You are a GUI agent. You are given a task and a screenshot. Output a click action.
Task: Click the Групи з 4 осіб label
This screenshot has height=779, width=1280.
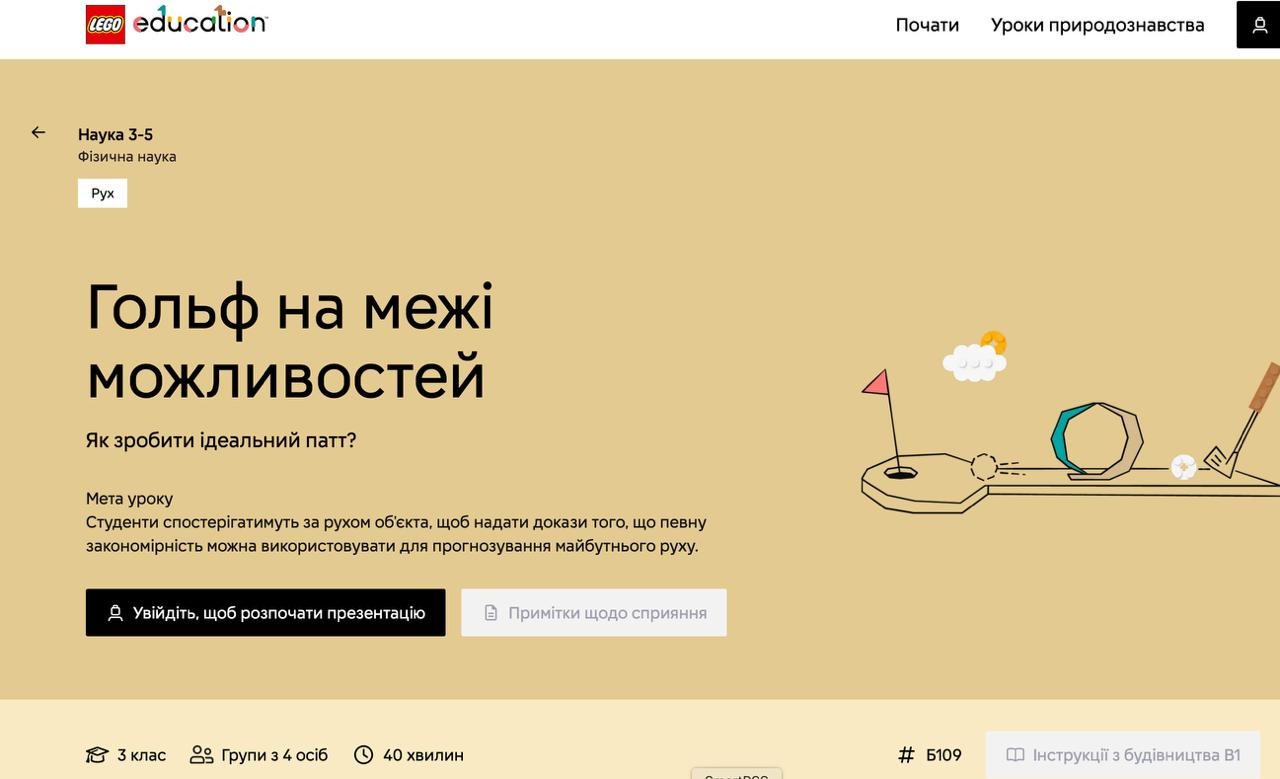(274, 755)
